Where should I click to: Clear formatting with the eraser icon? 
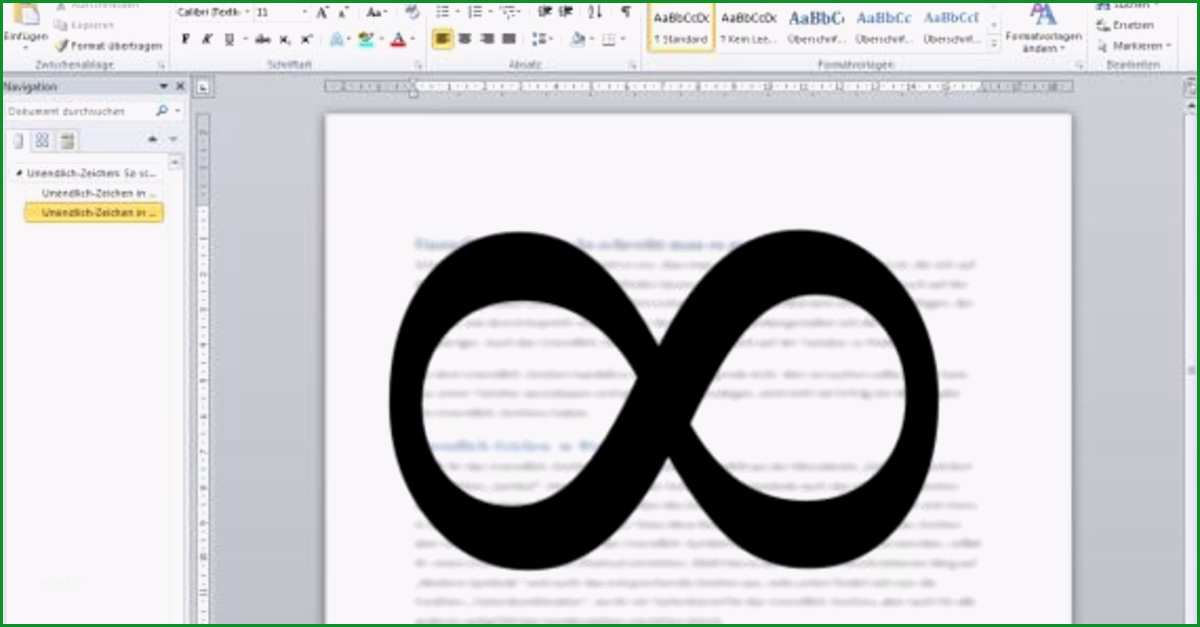pyautogui.click(x=412, y=13)
